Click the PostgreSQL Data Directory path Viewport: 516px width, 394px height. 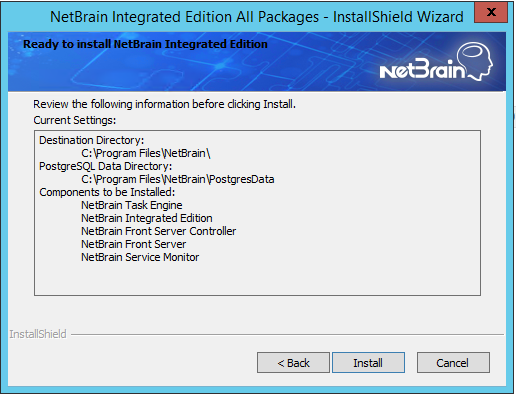(x=178, y=179)
